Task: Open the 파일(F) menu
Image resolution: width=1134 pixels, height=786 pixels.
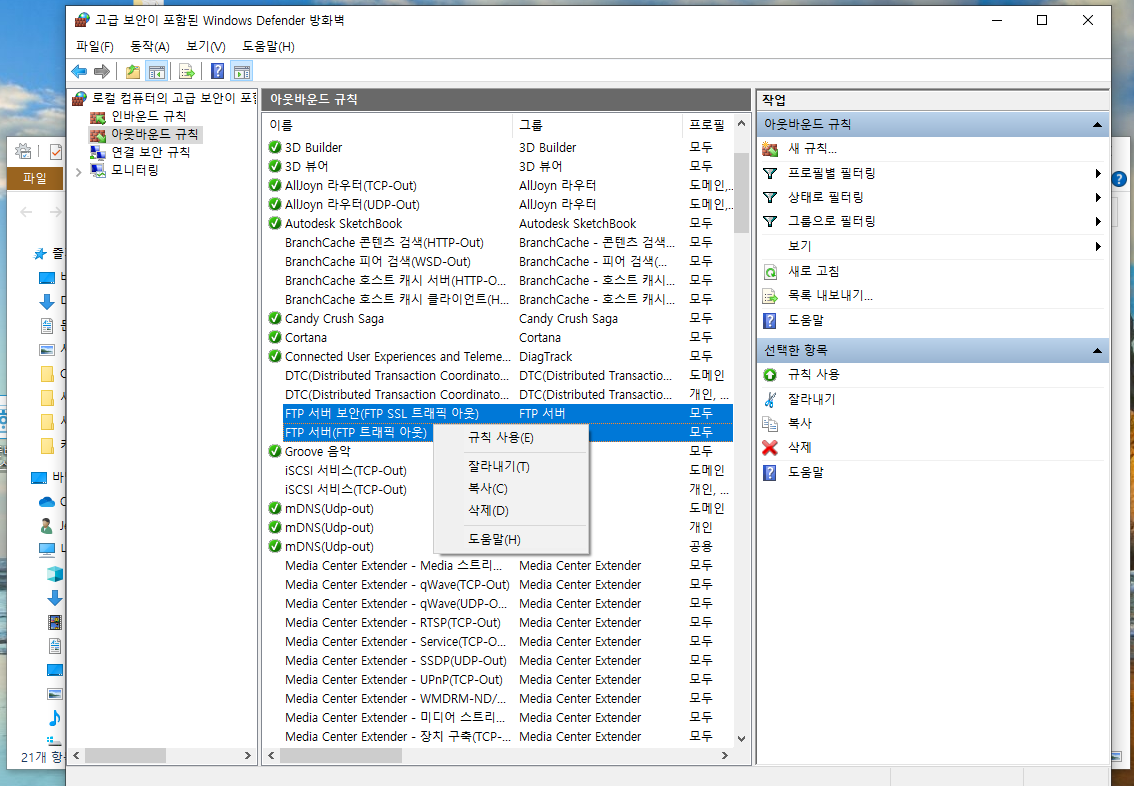Action: click(95, 46)
